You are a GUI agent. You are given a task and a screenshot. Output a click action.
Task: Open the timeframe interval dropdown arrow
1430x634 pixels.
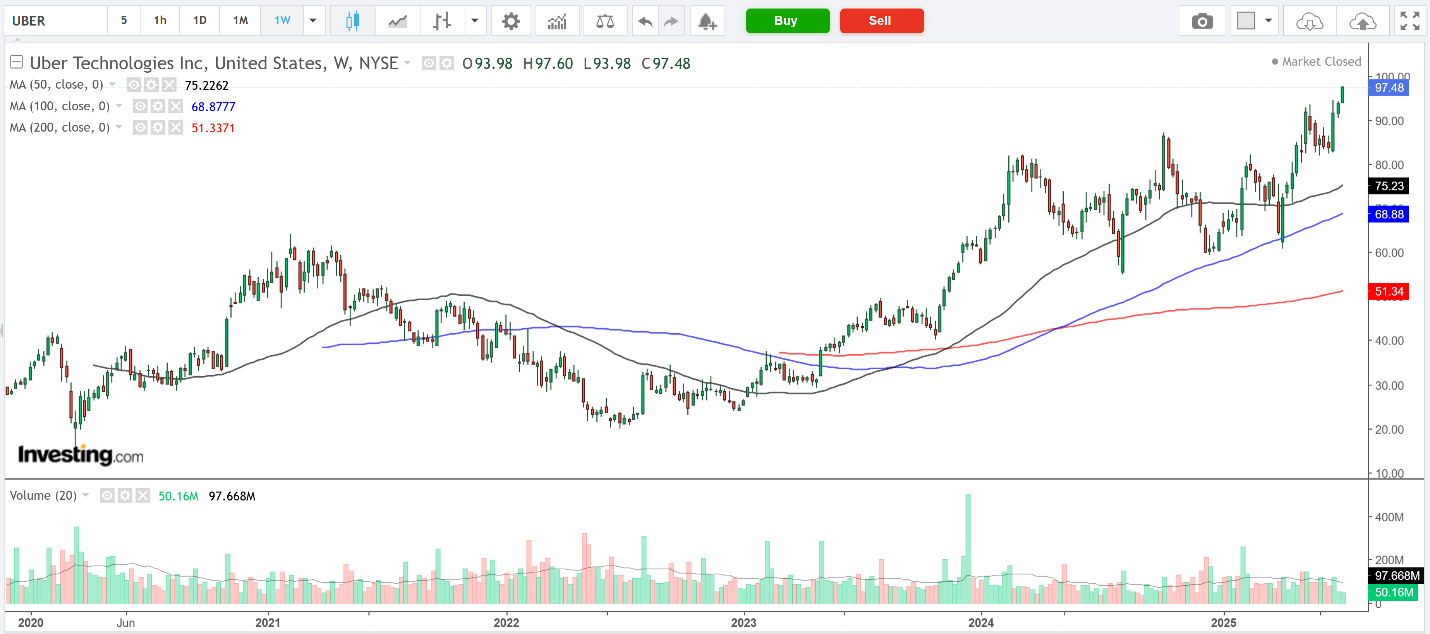click(x=314, y=20)
